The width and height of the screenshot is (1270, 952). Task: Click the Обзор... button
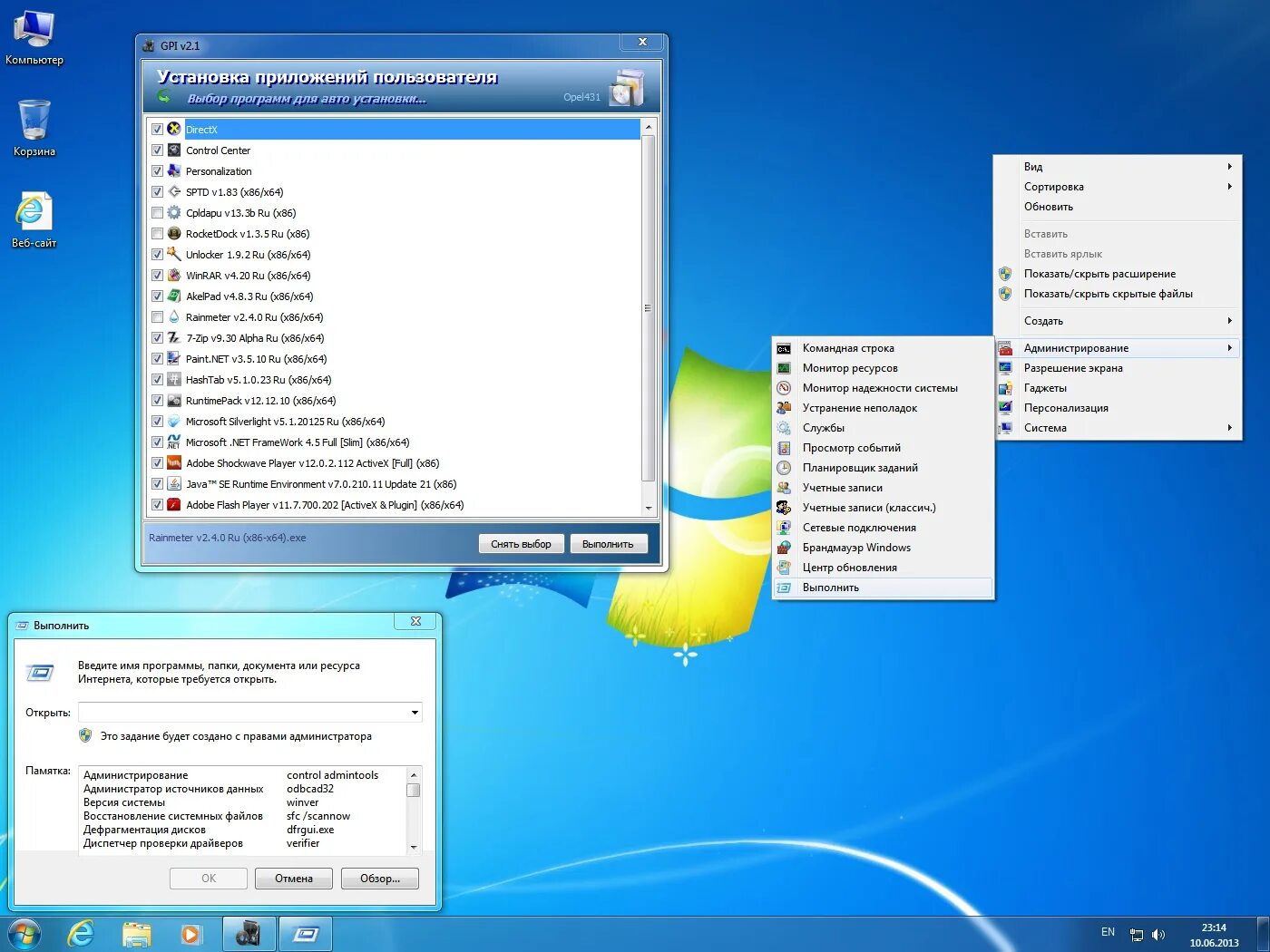379,879
